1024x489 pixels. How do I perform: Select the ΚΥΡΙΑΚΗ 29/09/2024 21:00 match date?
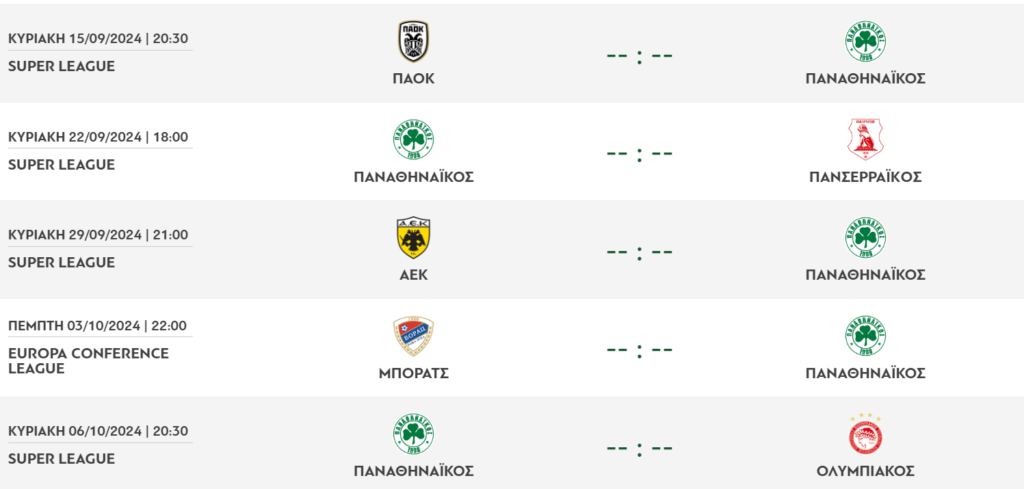coord(98,235)
